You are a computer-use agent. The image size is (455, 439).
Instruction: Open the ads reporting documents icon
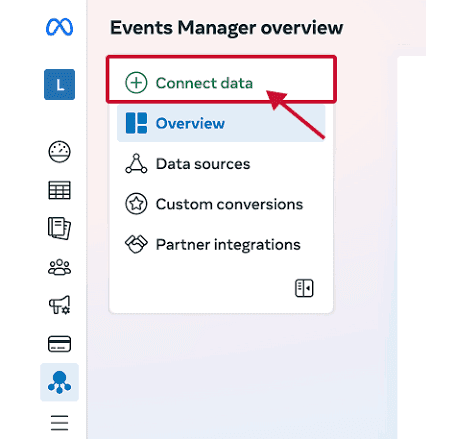pyautogui.click(x=59, y=228)
